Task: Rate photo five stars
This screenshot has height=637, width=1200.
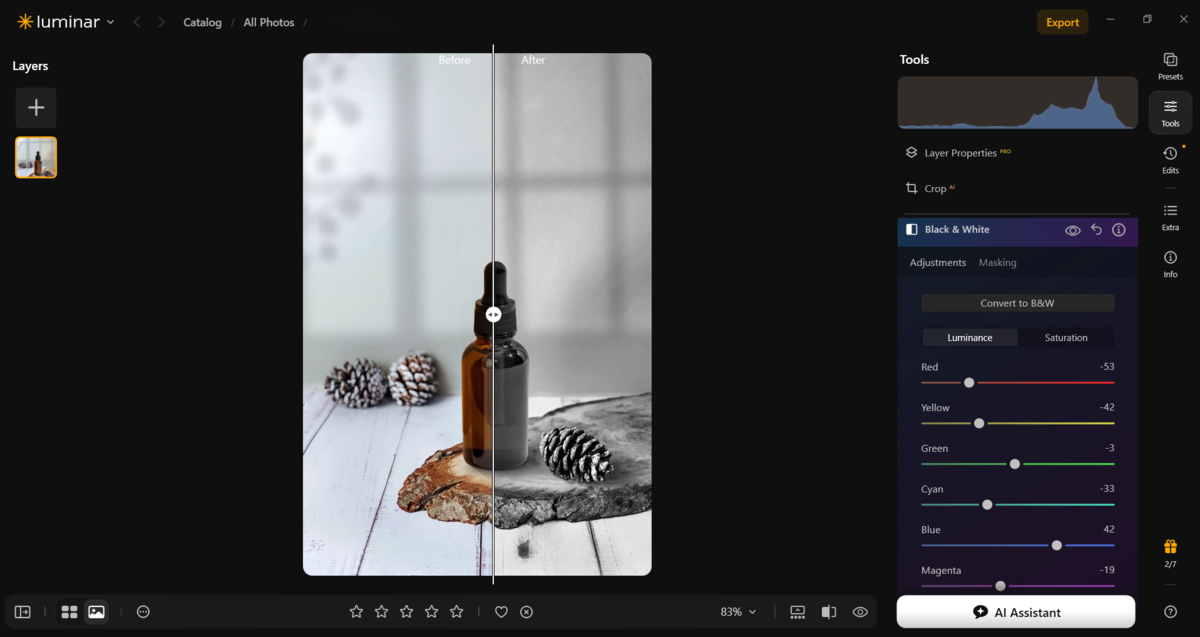Action: coord(456,611)
